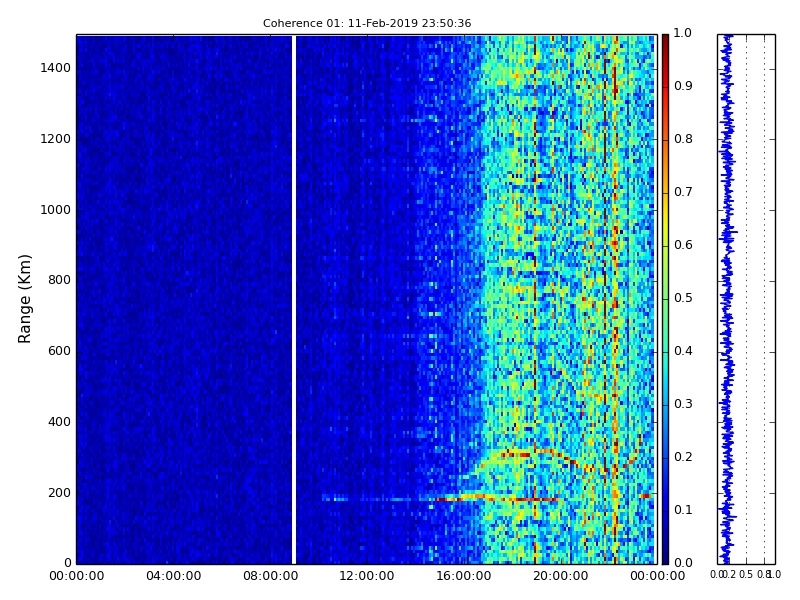Click the white data gap stripe near 09:00

pyautogui.click(x=294, y=299)
